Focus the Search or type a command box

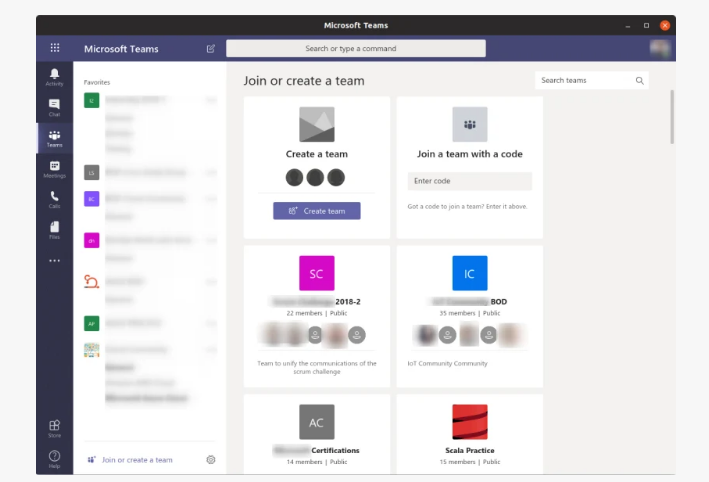point(356,48)
